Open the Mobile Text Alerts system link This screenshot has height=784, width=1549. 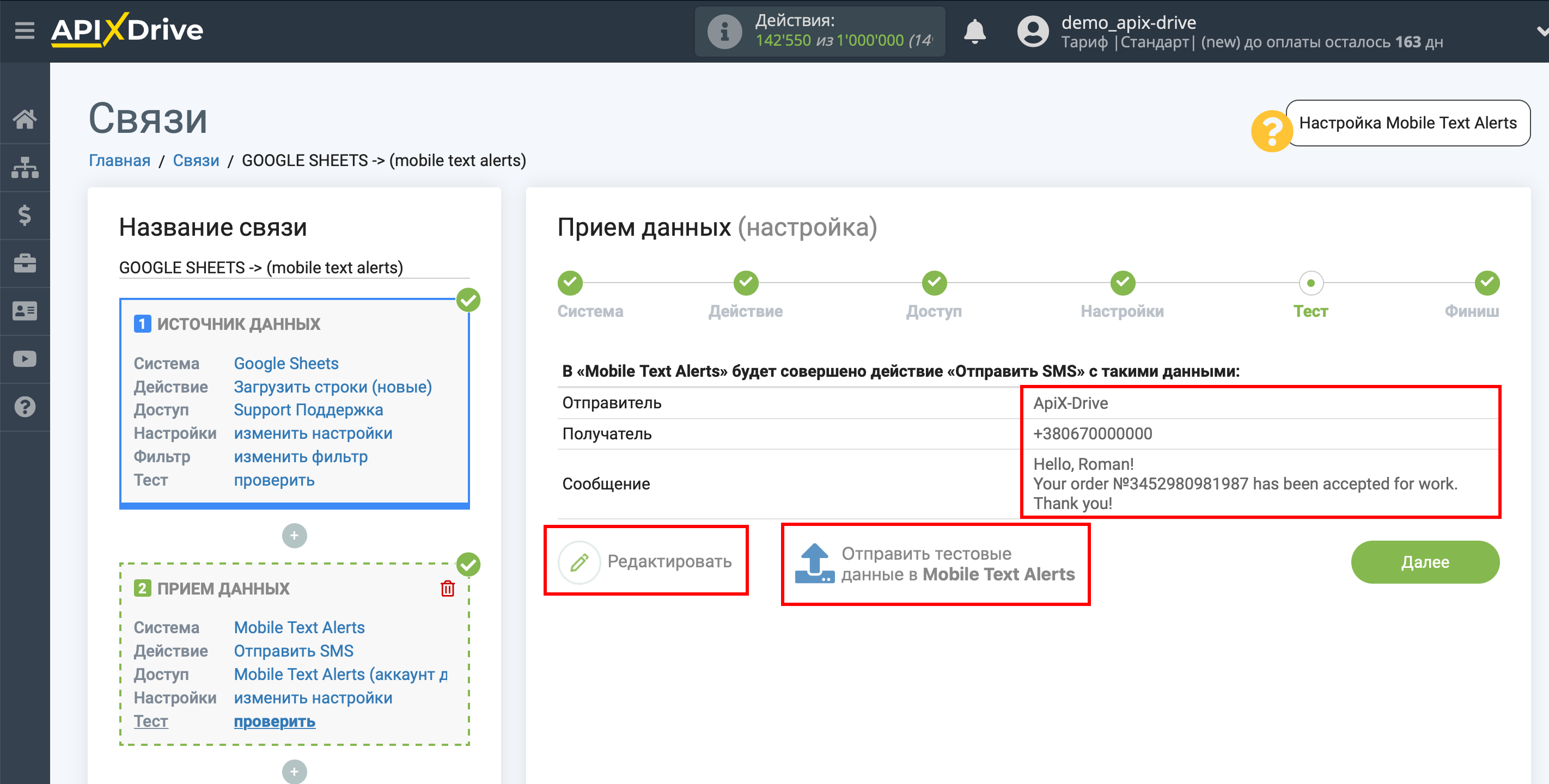click(x=300, y=627)
